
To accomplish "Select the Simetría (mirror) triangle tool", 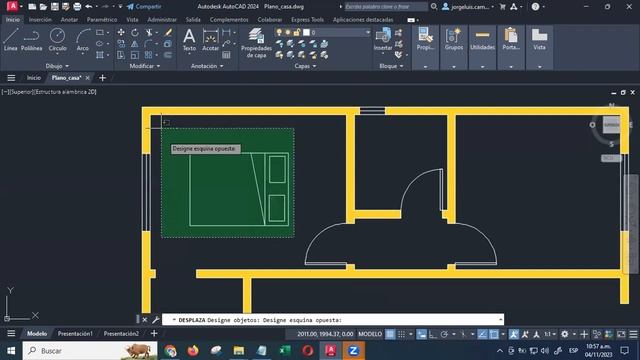I will point(135,44).
